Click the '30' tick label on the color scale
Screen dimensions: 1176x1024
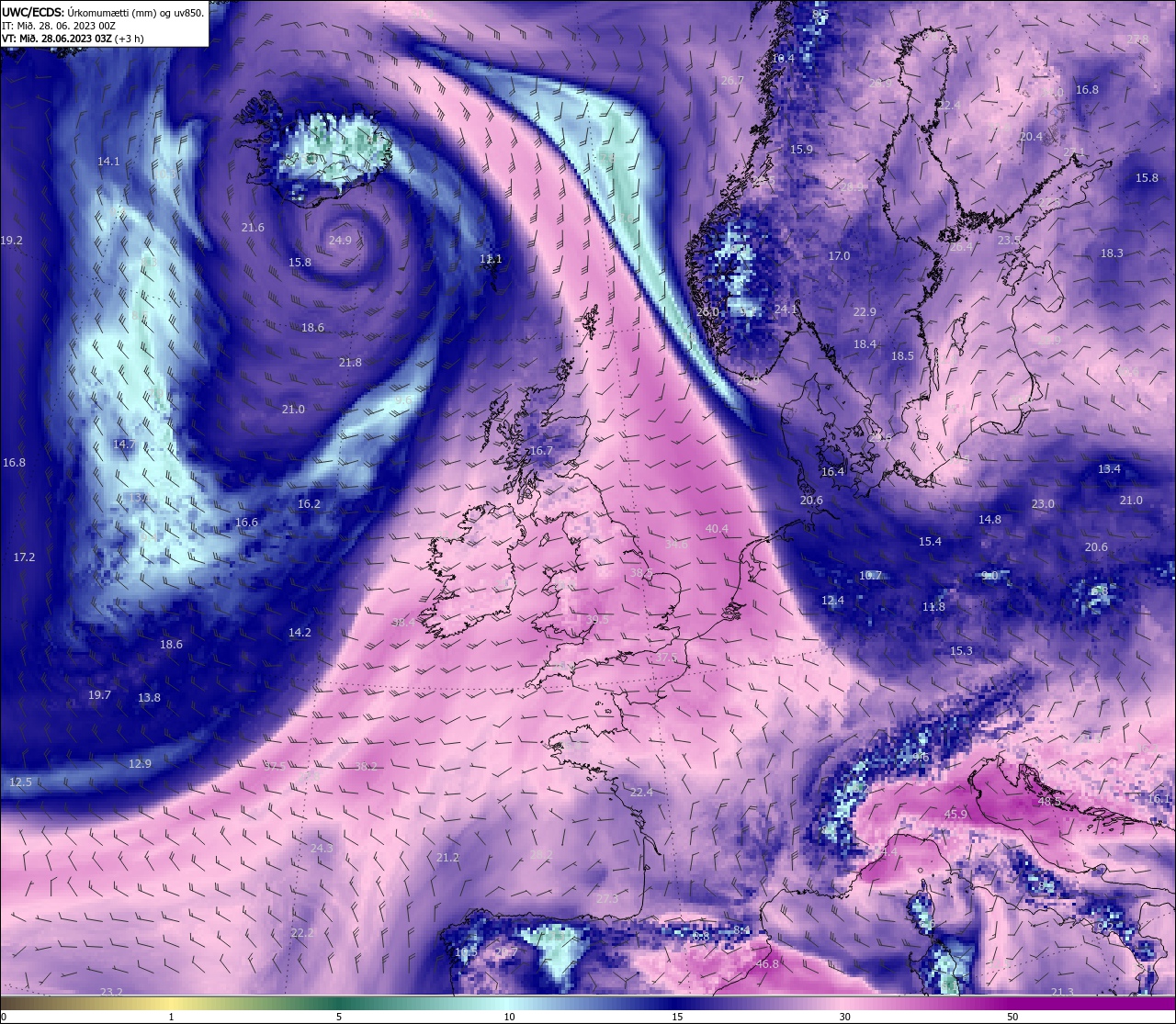click(x=844, y=1017)
